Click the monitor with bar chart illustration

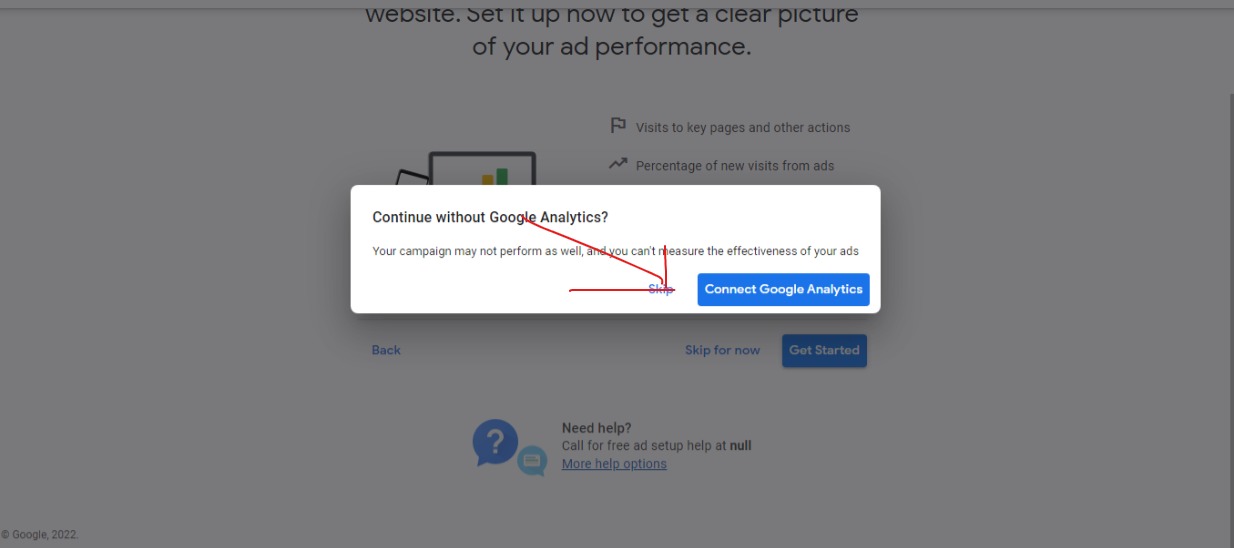pyautogui.click(x=483, y=169)
